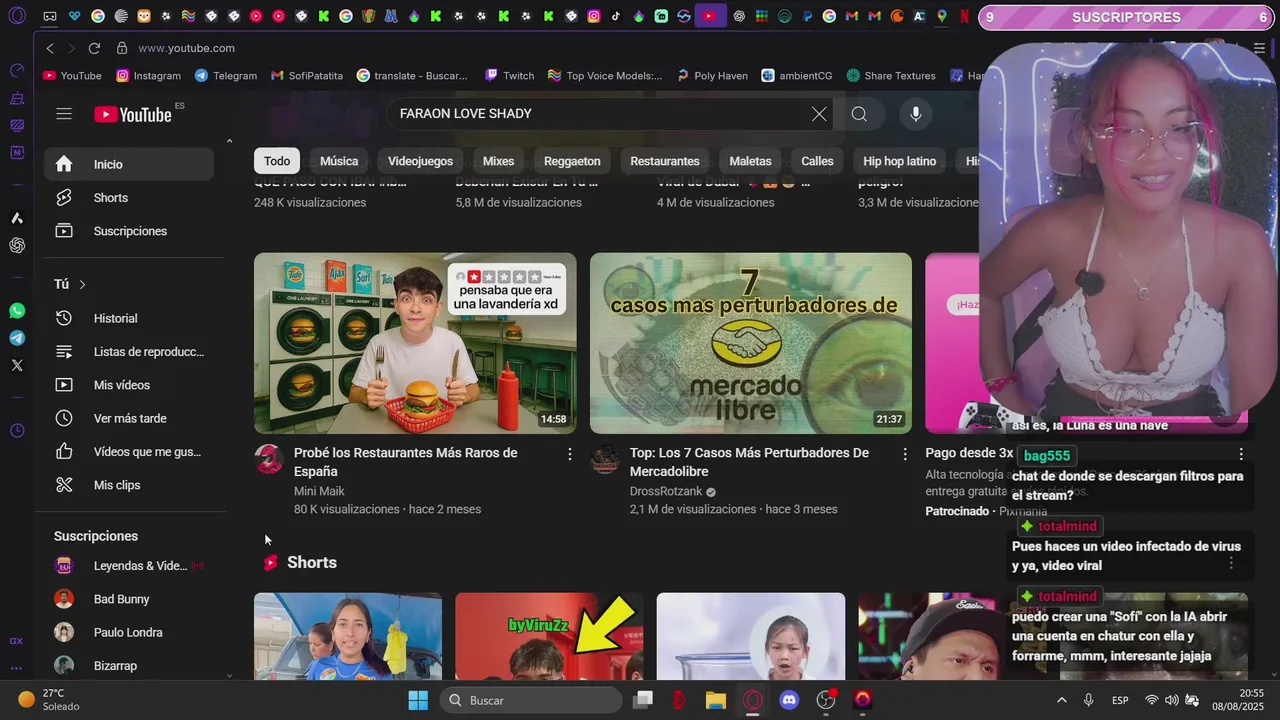The image size is (1280, 720).
Task: Open the Poly Haven bookmark
Action: tap(712, 76)
